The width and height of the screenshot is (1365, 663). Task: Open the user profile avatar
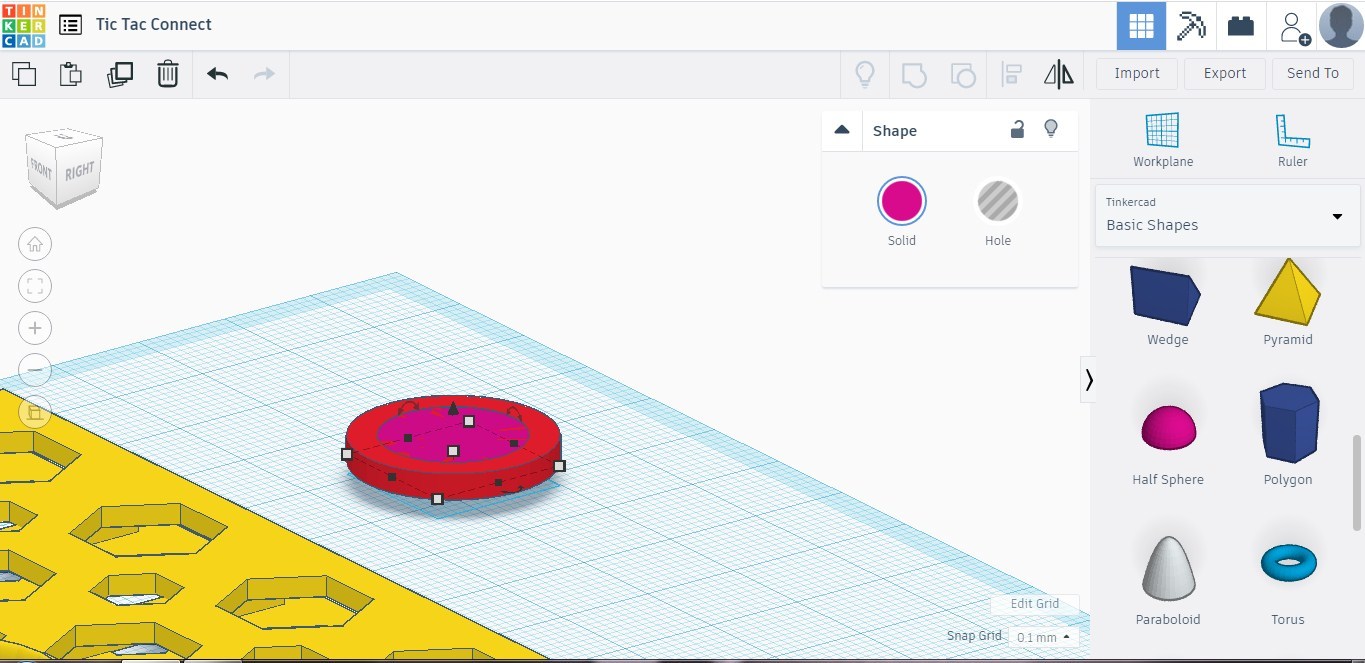pos(1341,26)
